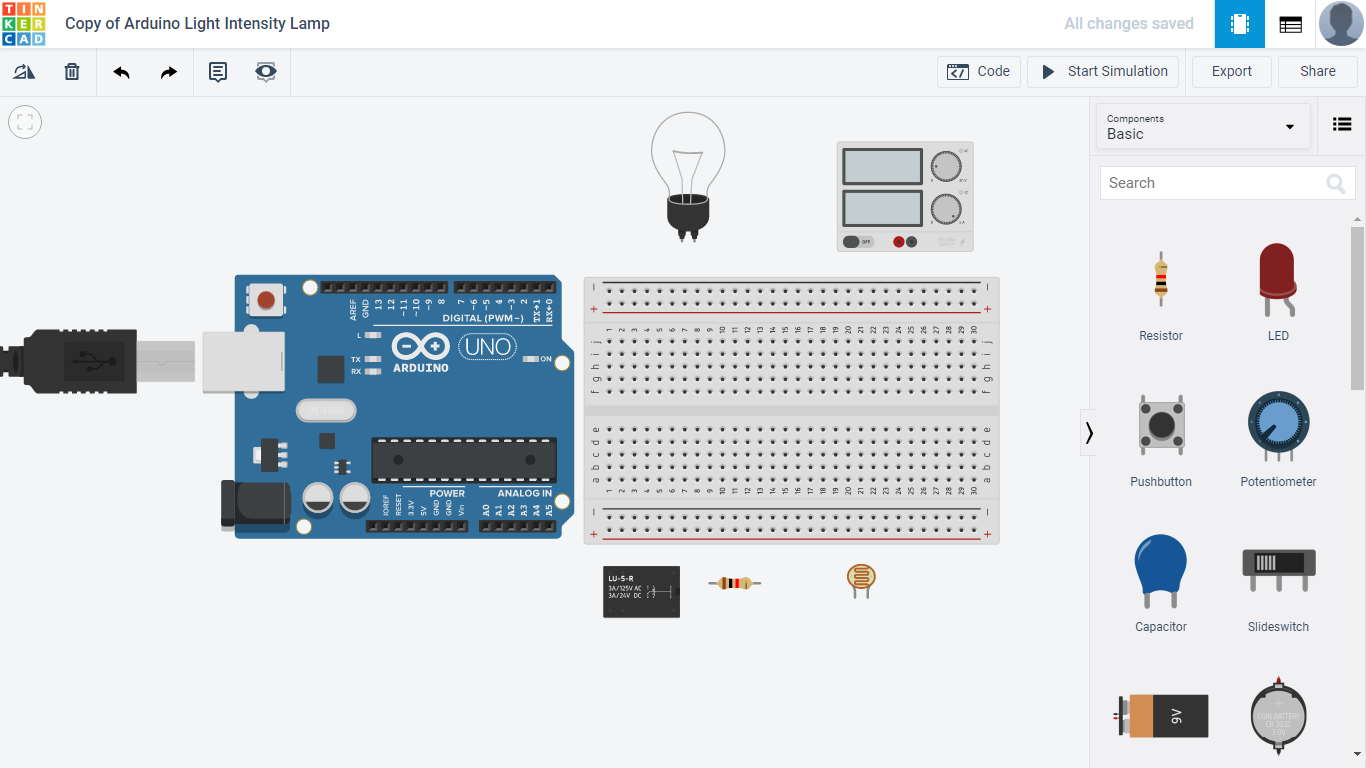Click the components panel scrollbar
This screenshot has width=1366, height=768.
pos(1357,308)
